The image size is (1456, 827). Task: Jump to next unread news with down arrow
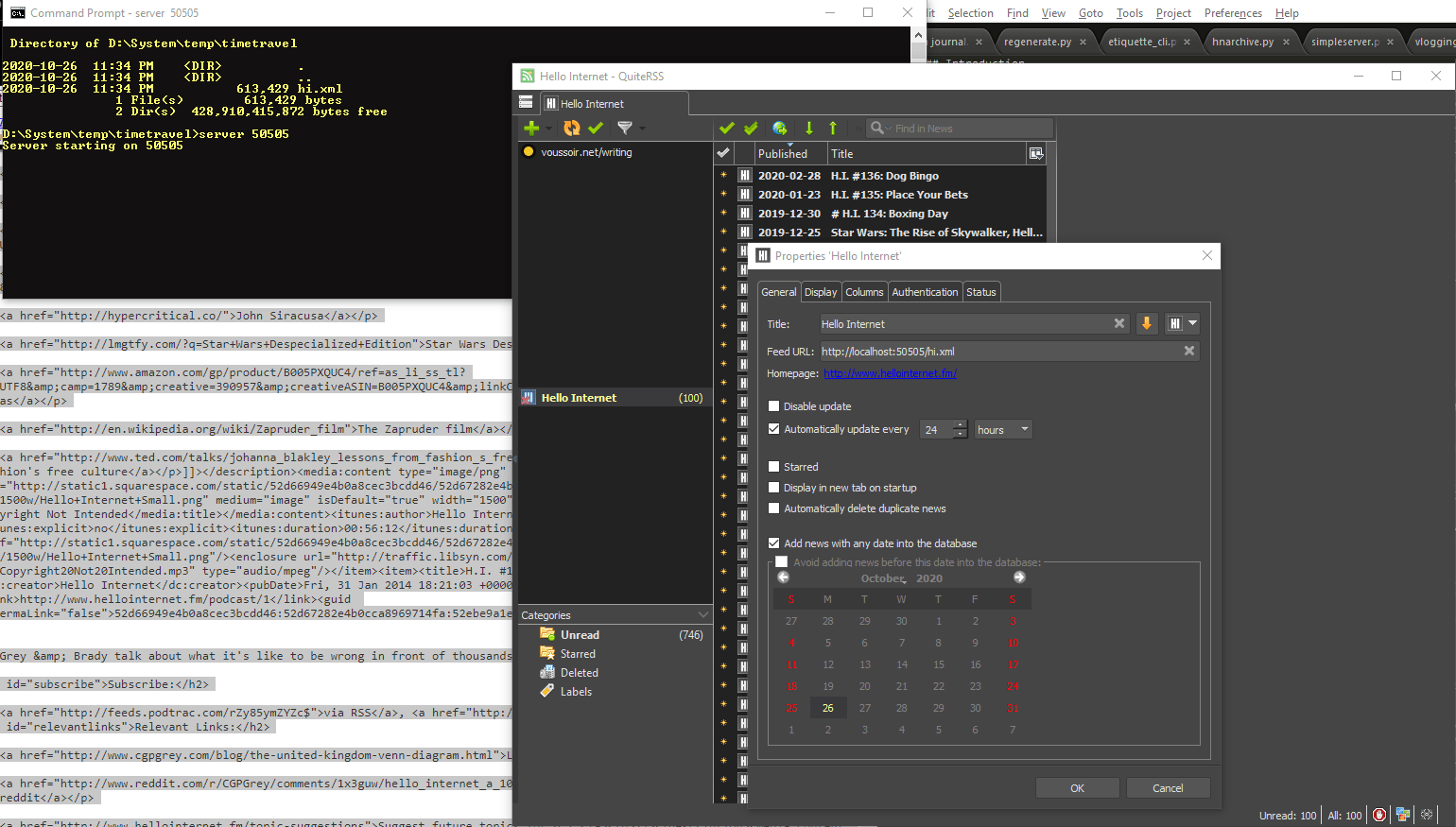pyautogui.click(x=808, y=128)
